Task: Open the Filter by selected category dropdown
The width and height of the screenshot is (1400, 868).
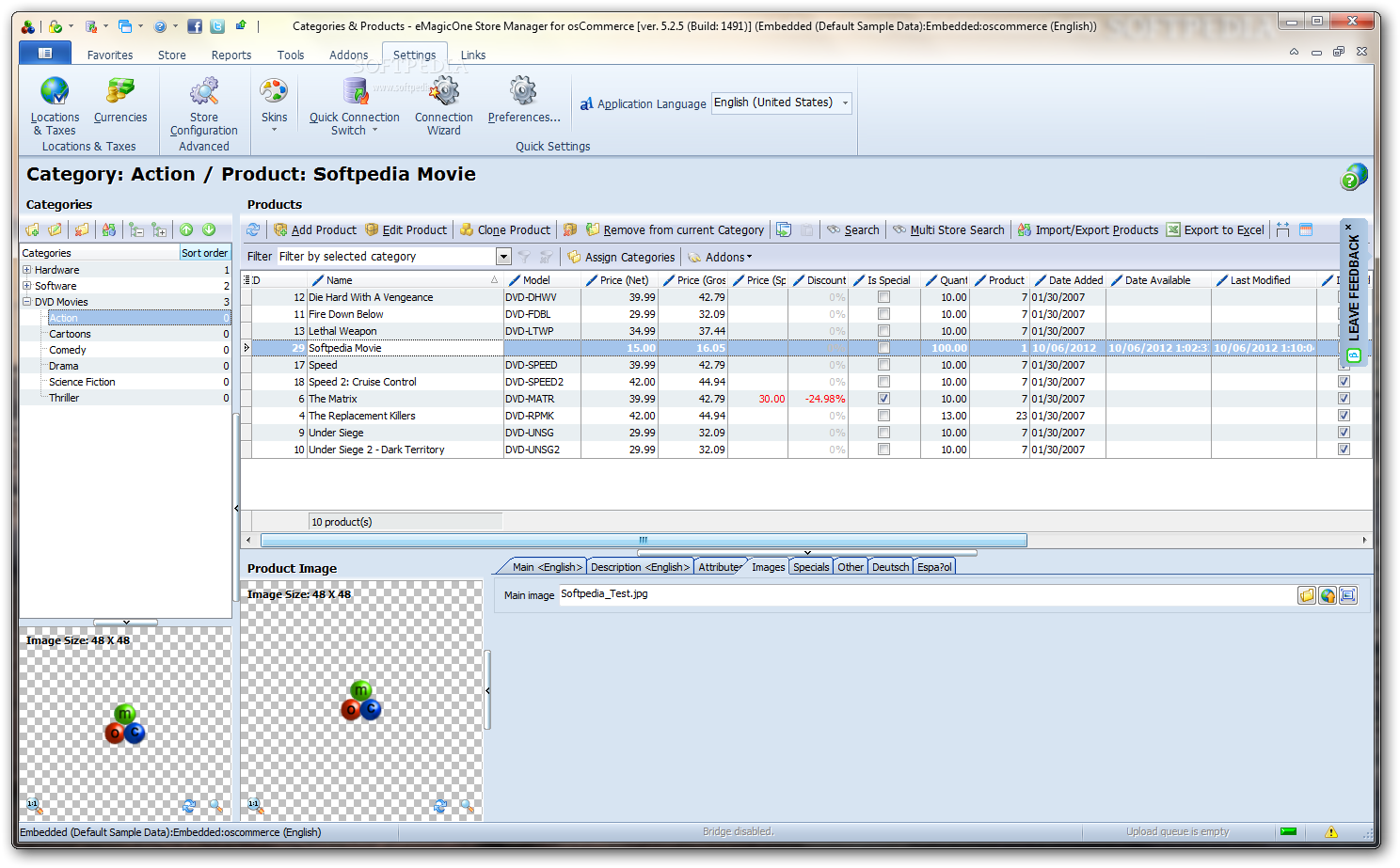Action: 503,257
